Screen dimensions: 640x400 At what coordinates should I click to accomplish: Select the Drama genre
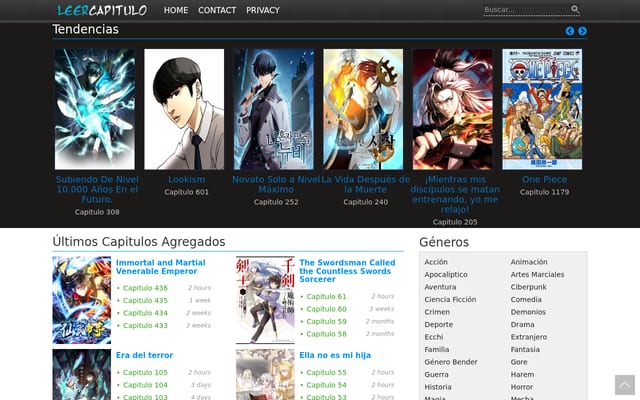coord(522,324)
